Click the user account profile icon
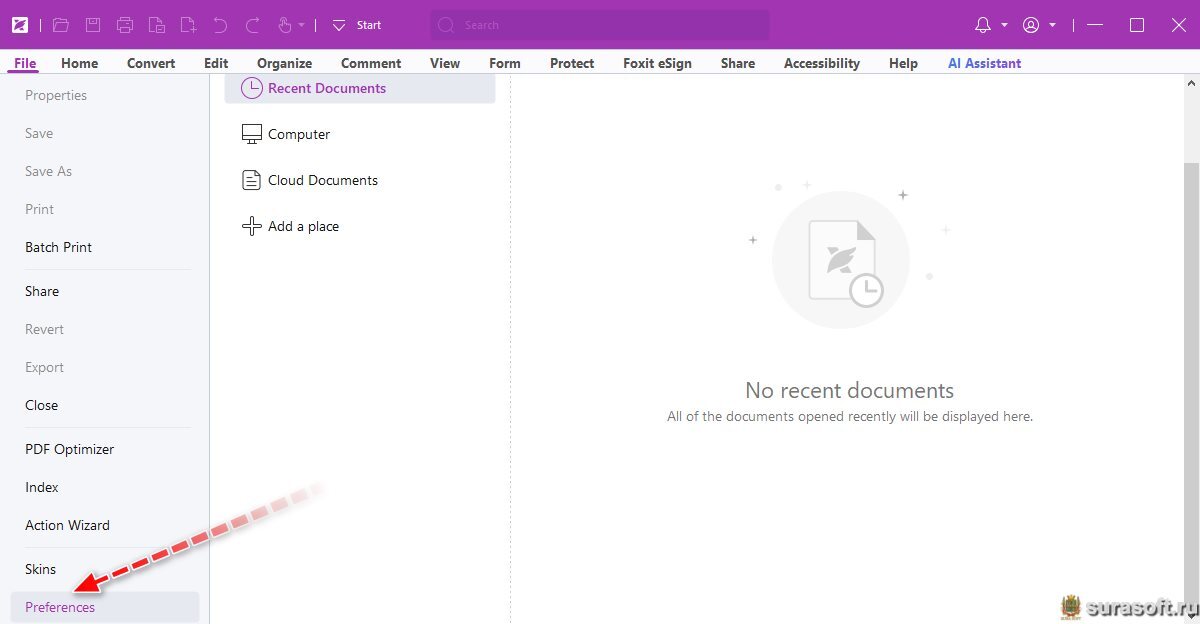1200x624 pixels. 1031,25
